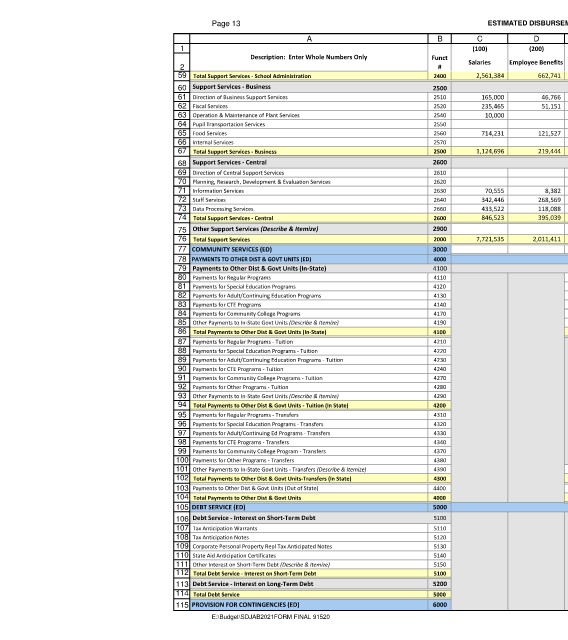Click the 'Total Support Services' row 76 cell
The height and width of the screenshot is (640, 568).
coord(309,239)
